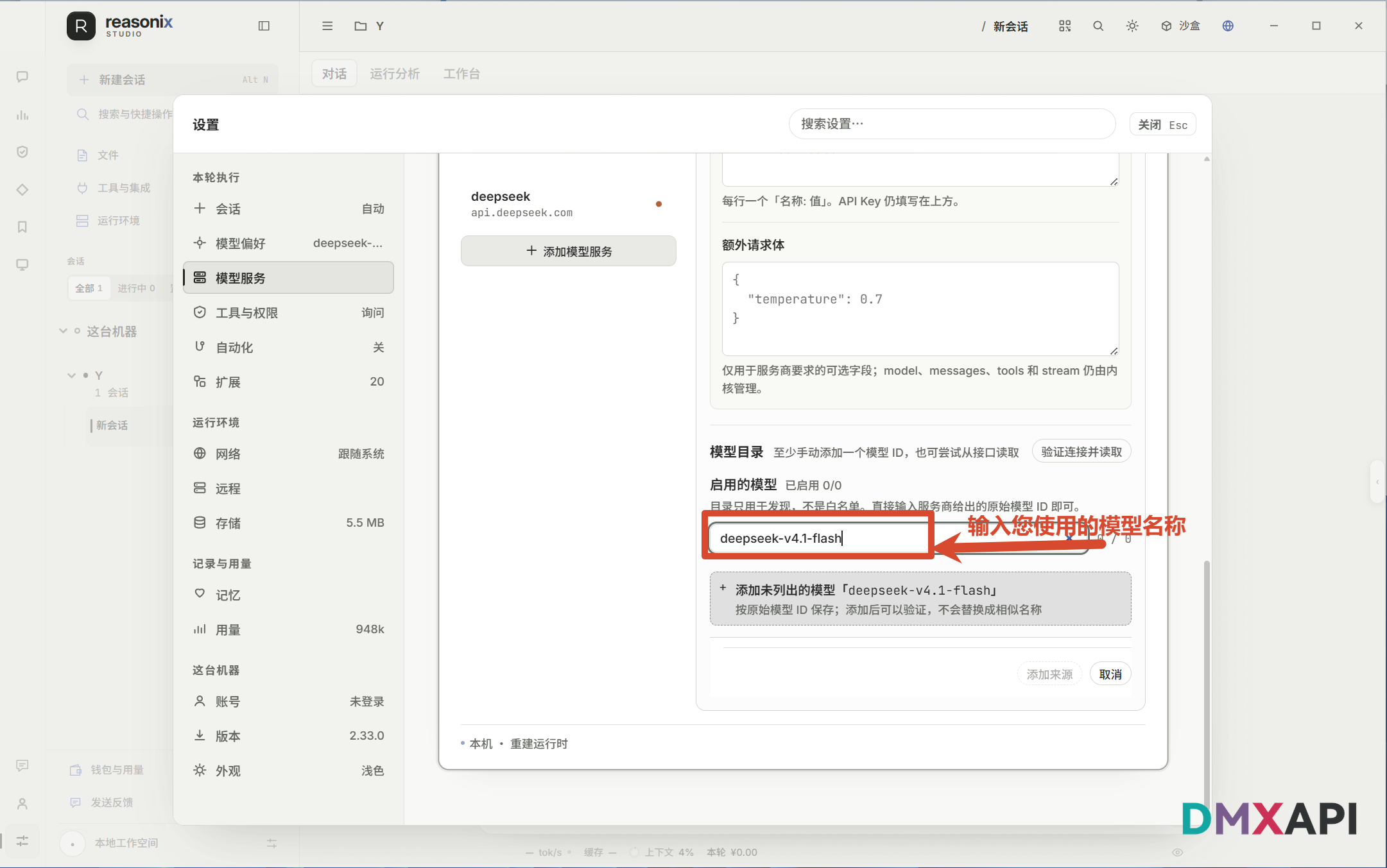Select the deepseek api.deepseek.com service entry
1387x868 pixels.
[568, 204]
